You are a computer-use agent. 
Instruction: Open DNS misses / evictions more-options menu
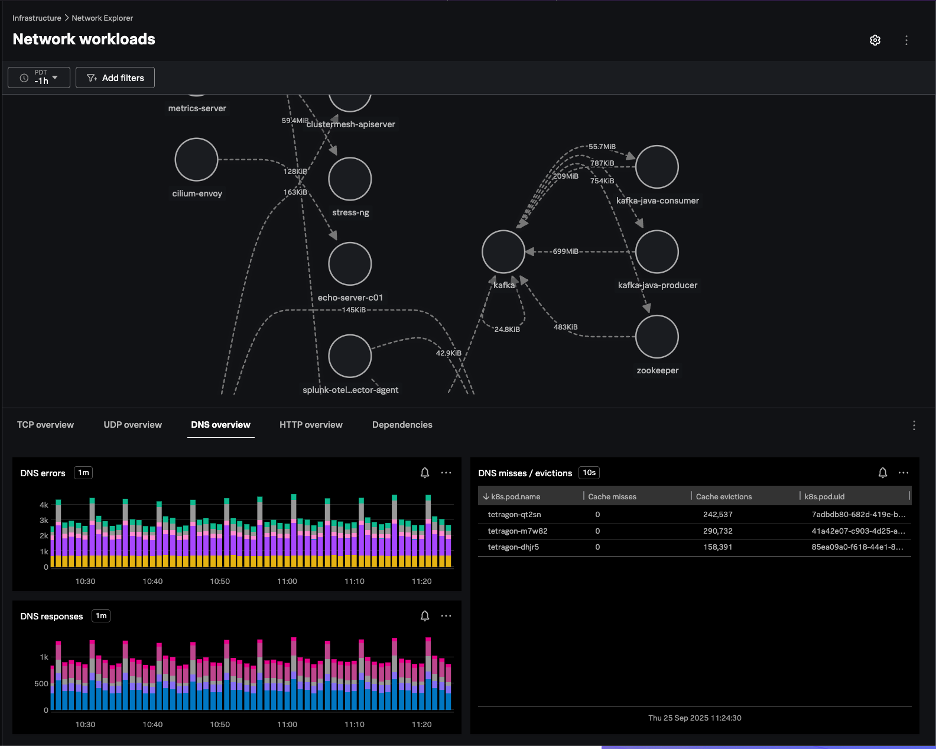pyautogui.click(x=904, y=473)
